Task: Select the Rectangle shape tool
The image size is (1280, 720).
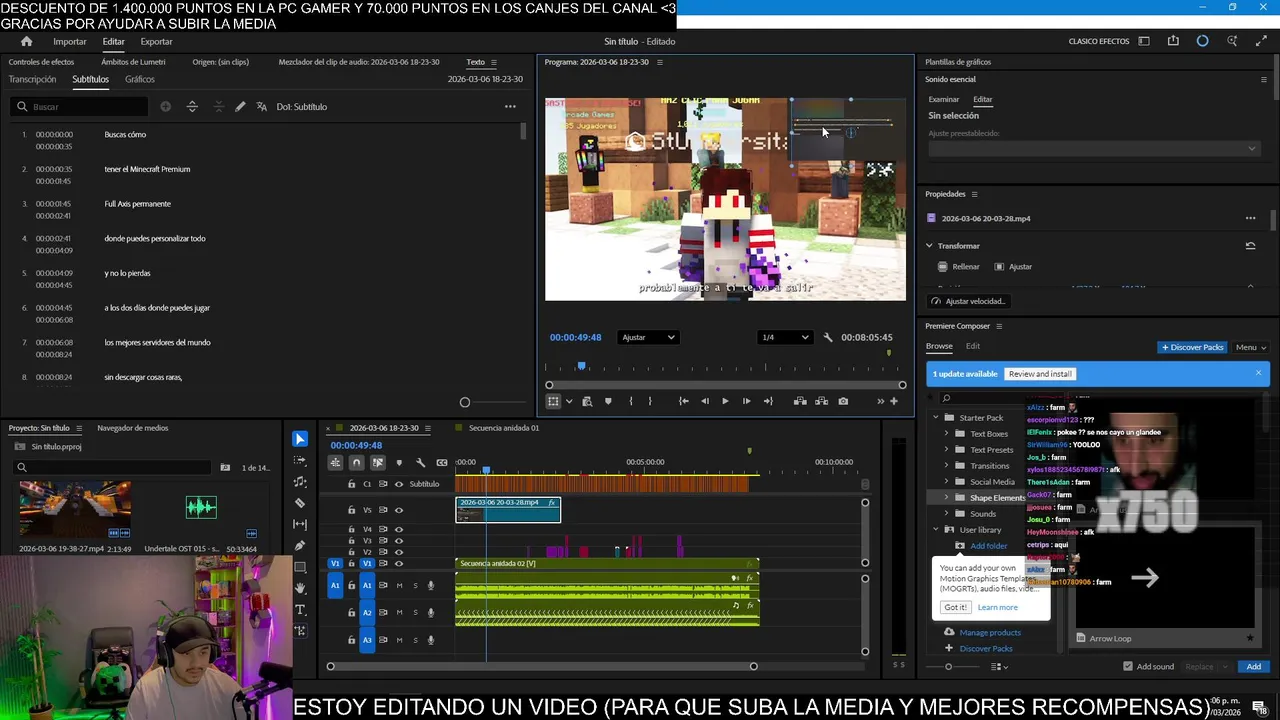Action: click(x=300, y=567)
